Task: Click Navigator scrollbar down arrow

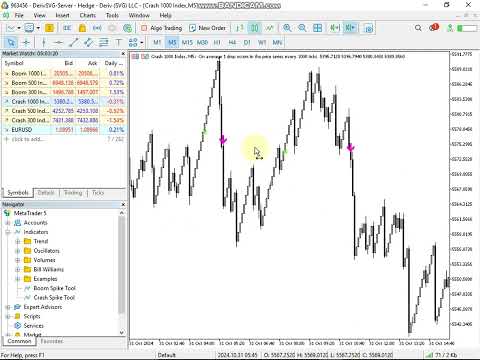Action: pos(122,332)
